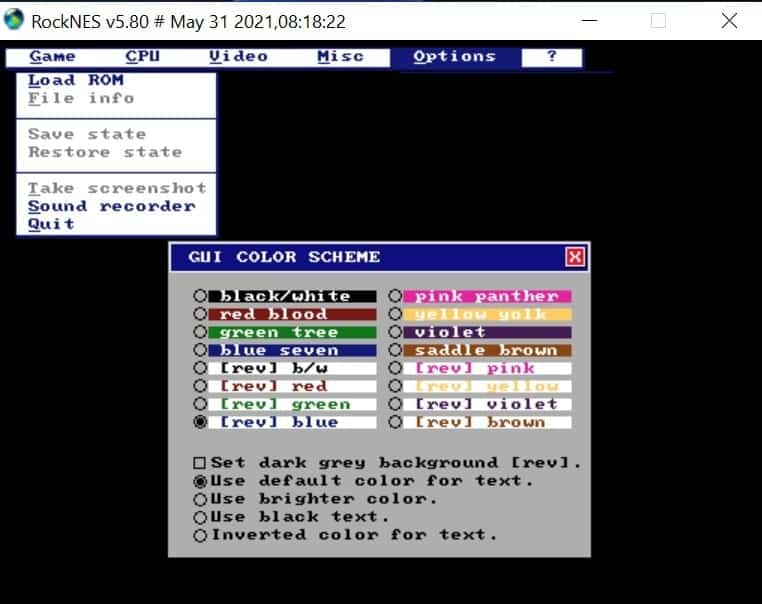Image resolution: width=762 pixels, height=604 pixels.
Task: Select blue seven radio button
Action: 200,349
